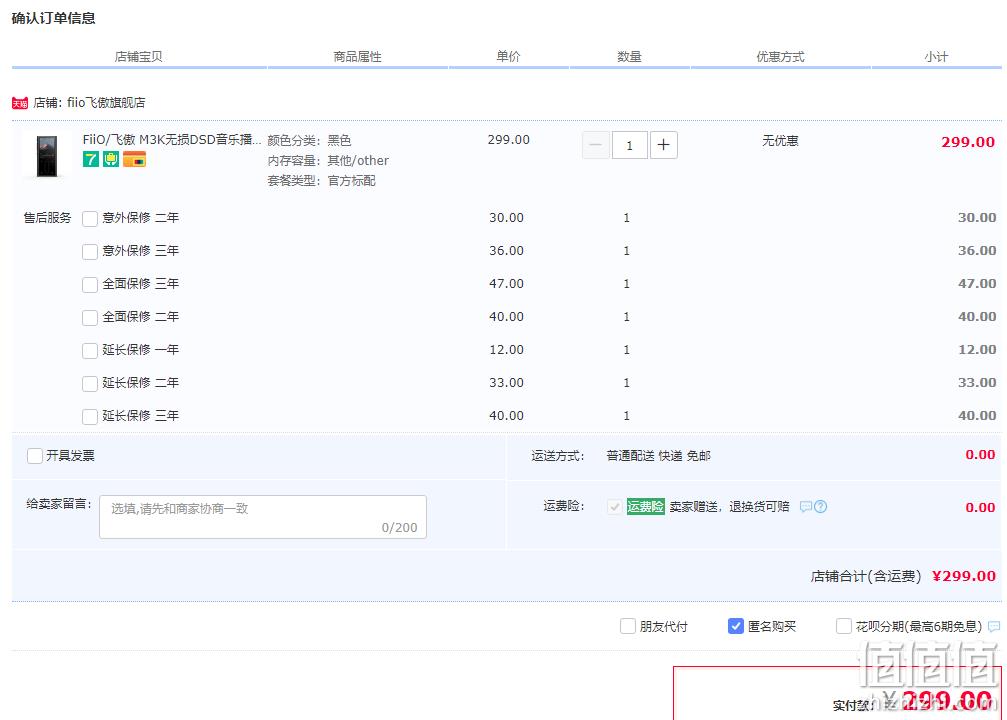
Task: Check 延长保修 二年 service option
Action: [90, 383]
